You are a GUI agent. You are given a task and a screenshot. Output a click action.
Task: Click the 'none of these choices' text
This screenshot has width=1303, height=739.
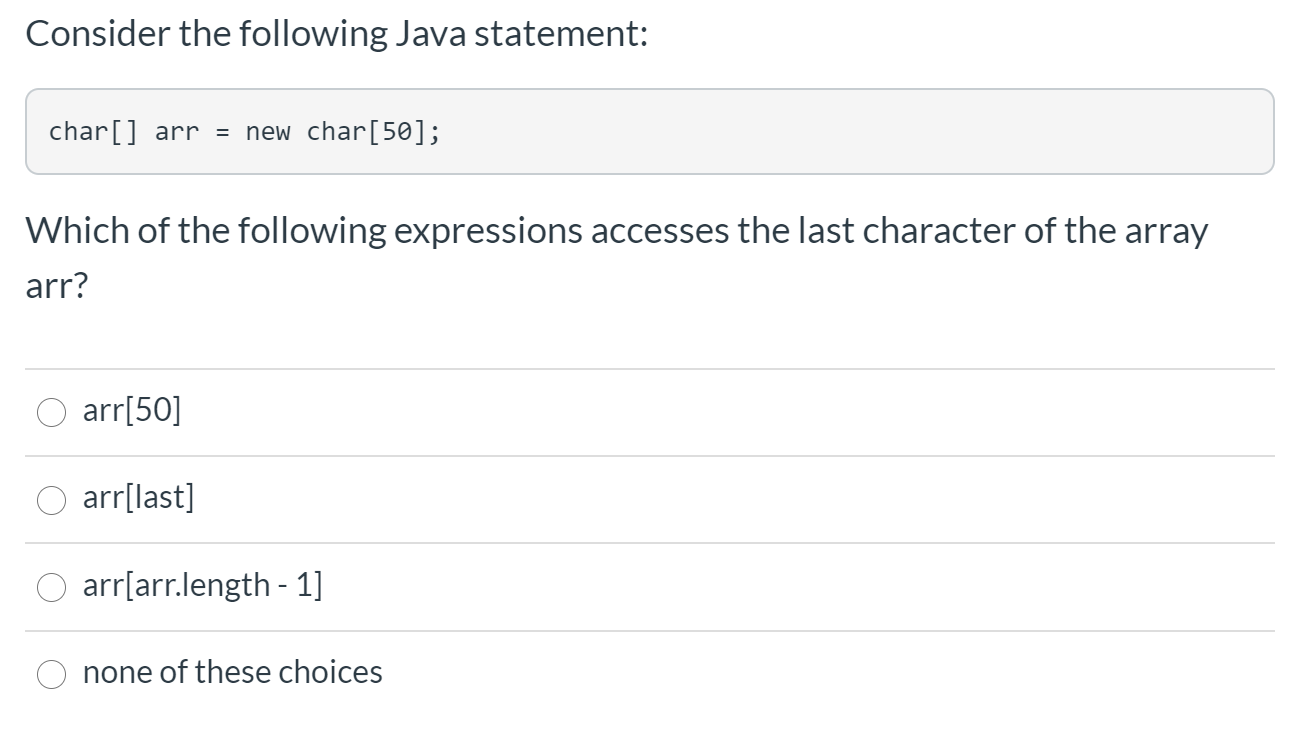click(232, 673)
